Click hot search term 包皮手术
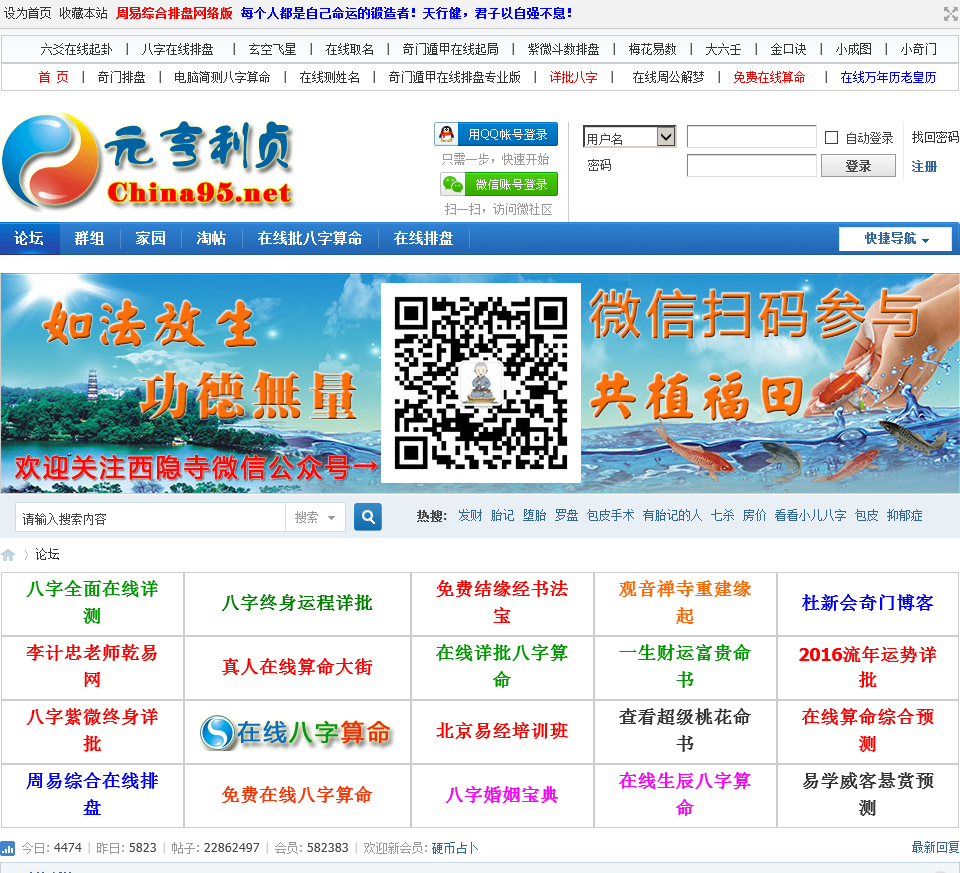Screen dimensions: 960x873 610,515
